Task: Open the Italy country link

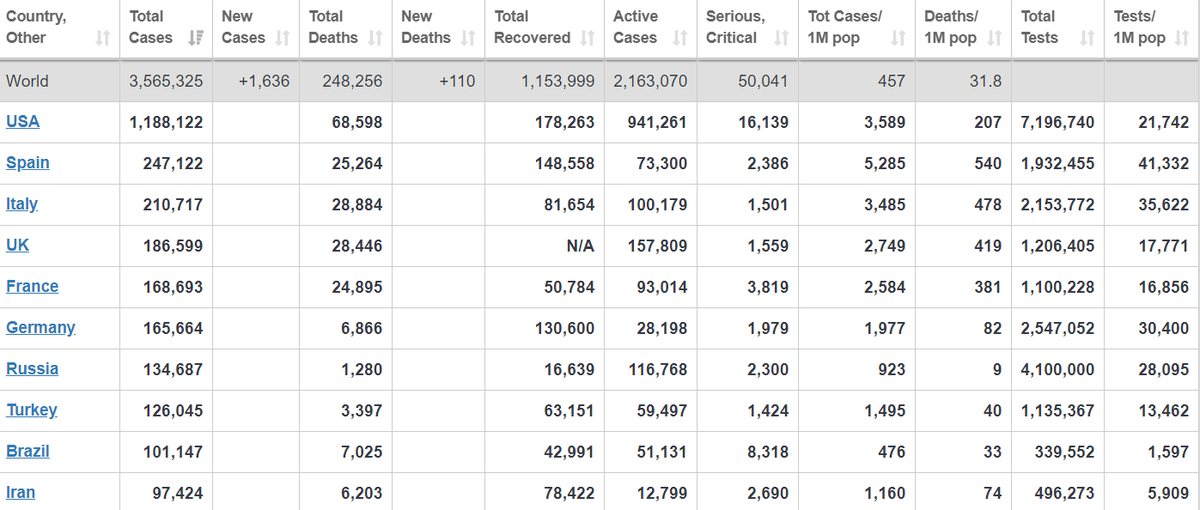Action: (22, 204)
